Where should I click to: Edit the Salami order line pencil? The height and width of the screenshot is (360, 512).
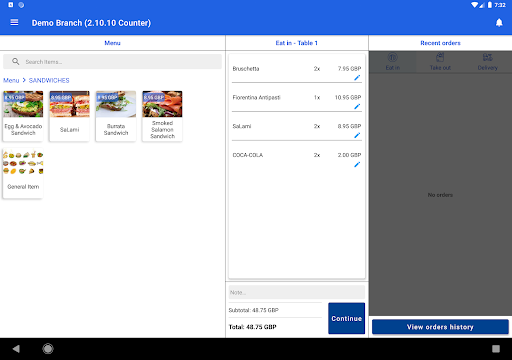(357, 135)
